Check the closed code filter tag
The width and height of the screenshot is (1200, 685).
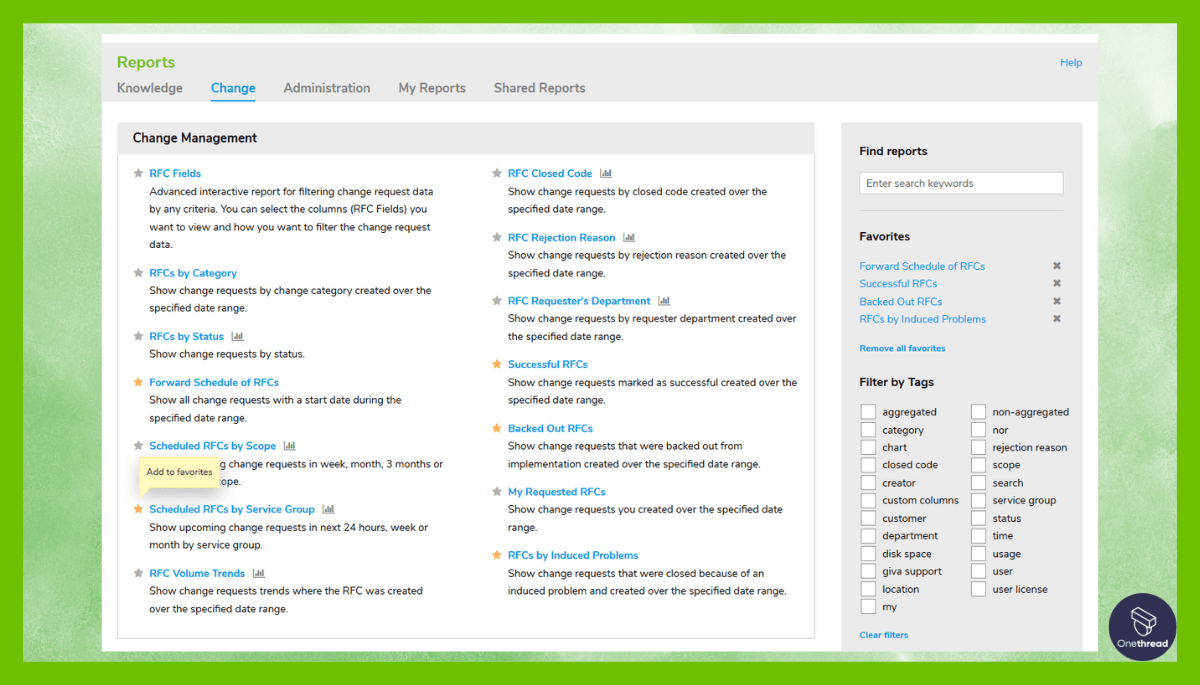[x=868, y=464]
